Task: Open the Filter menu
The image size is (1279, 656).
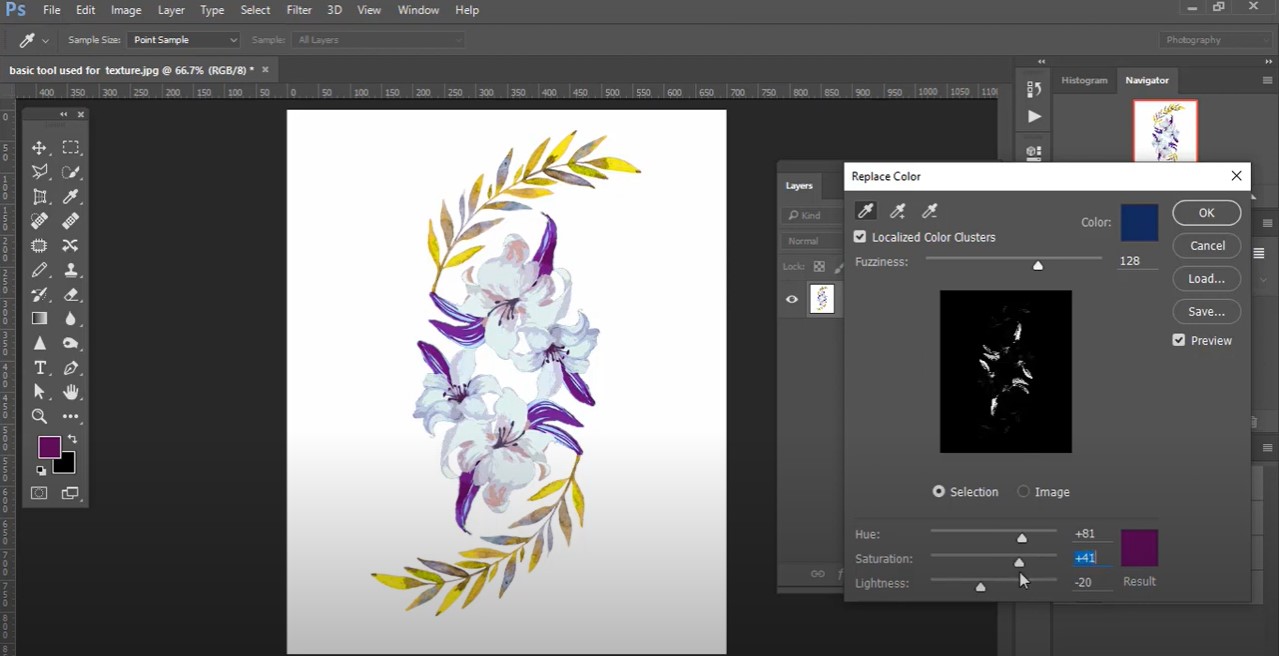Action: tap(299, 10)
